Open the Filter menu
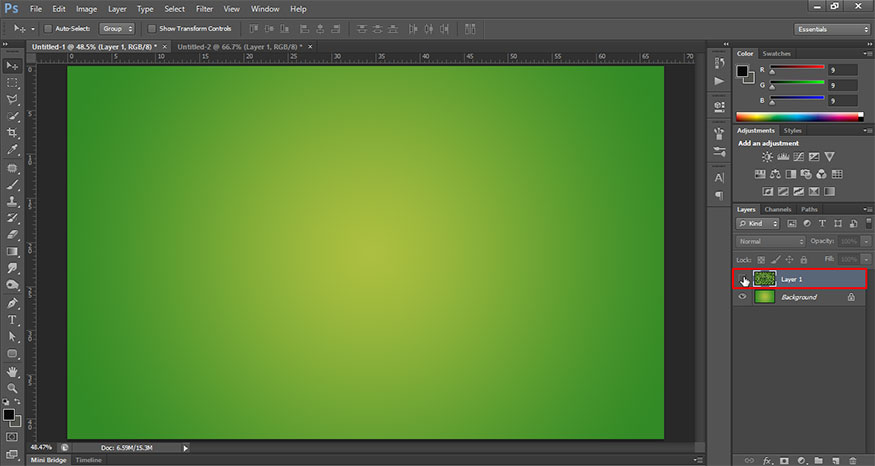 tap(204, 9)
